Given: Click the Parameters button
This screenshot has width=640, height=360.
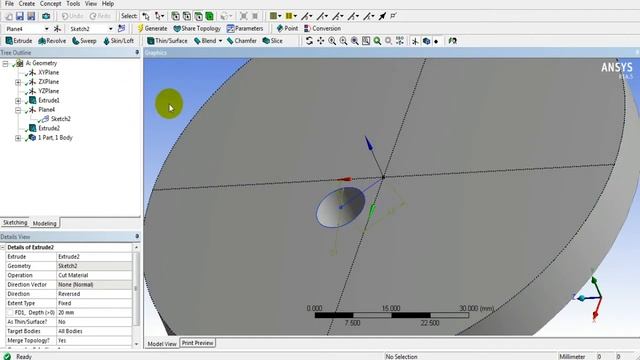Looking at the screenshot, I should 245,29.
